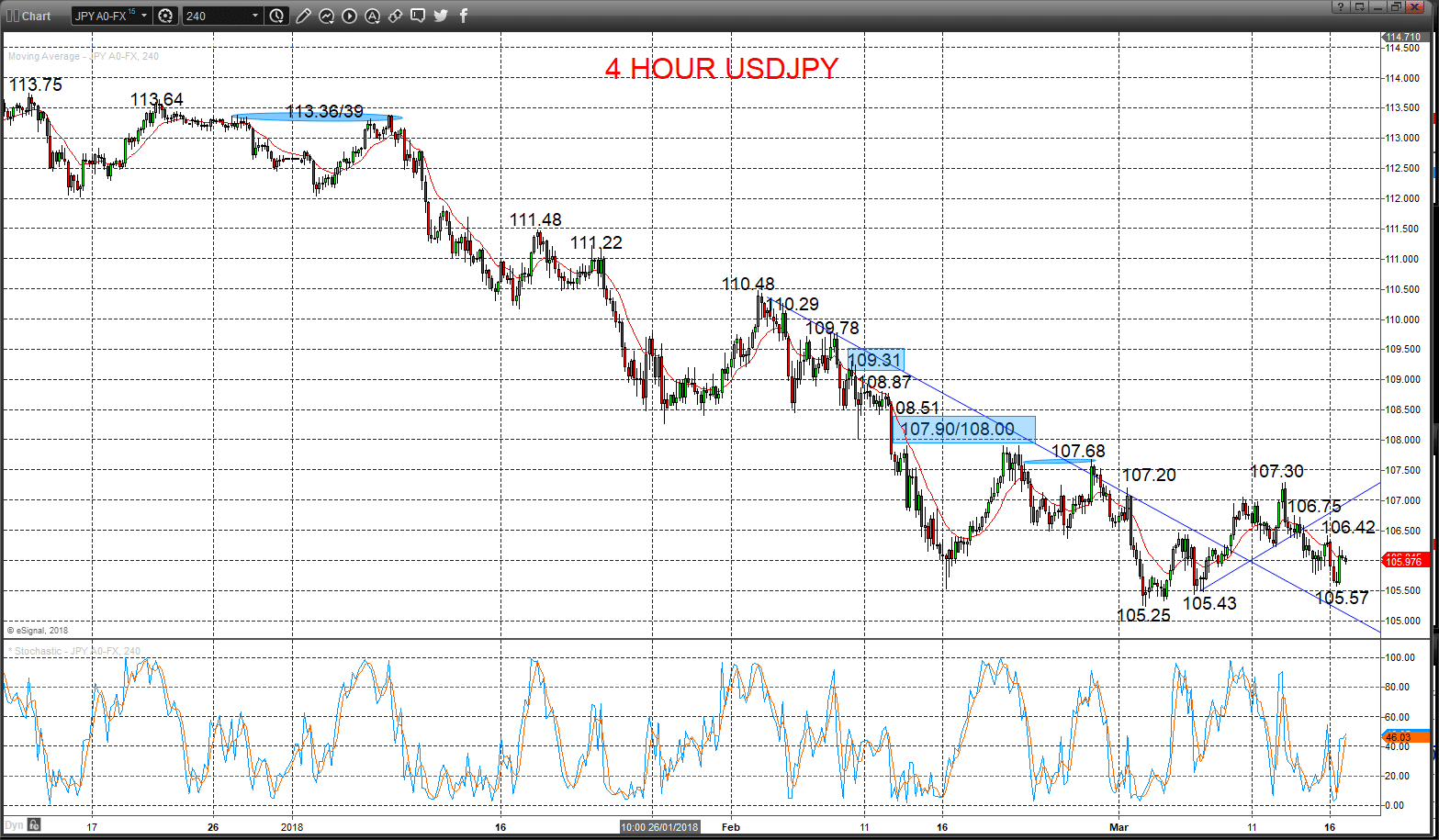Click the Feb date axis label
Viewport: 1439px width, 840px height.
731,826
